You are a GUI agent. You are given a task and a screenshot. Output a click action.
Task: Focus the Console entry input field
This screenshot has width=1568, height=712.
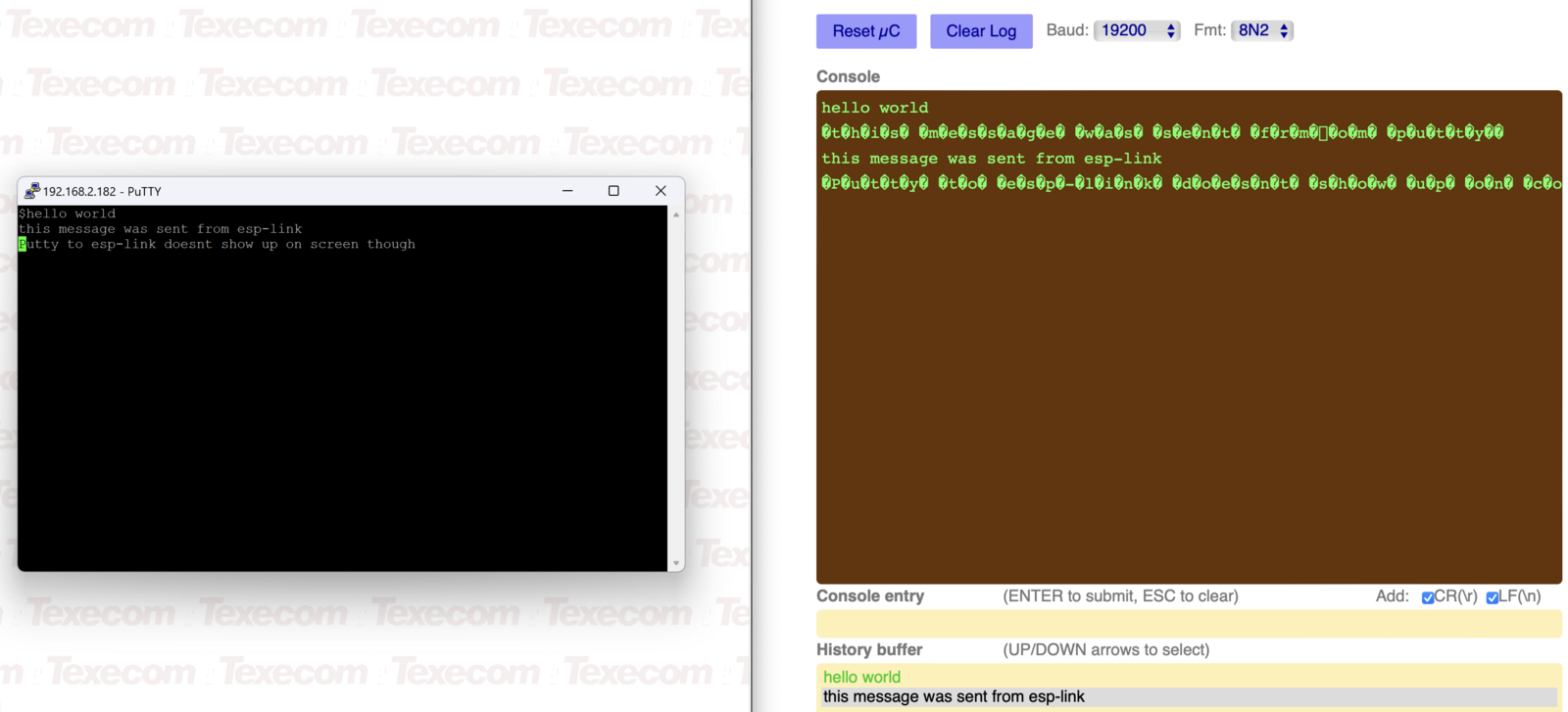(1189, 623)
